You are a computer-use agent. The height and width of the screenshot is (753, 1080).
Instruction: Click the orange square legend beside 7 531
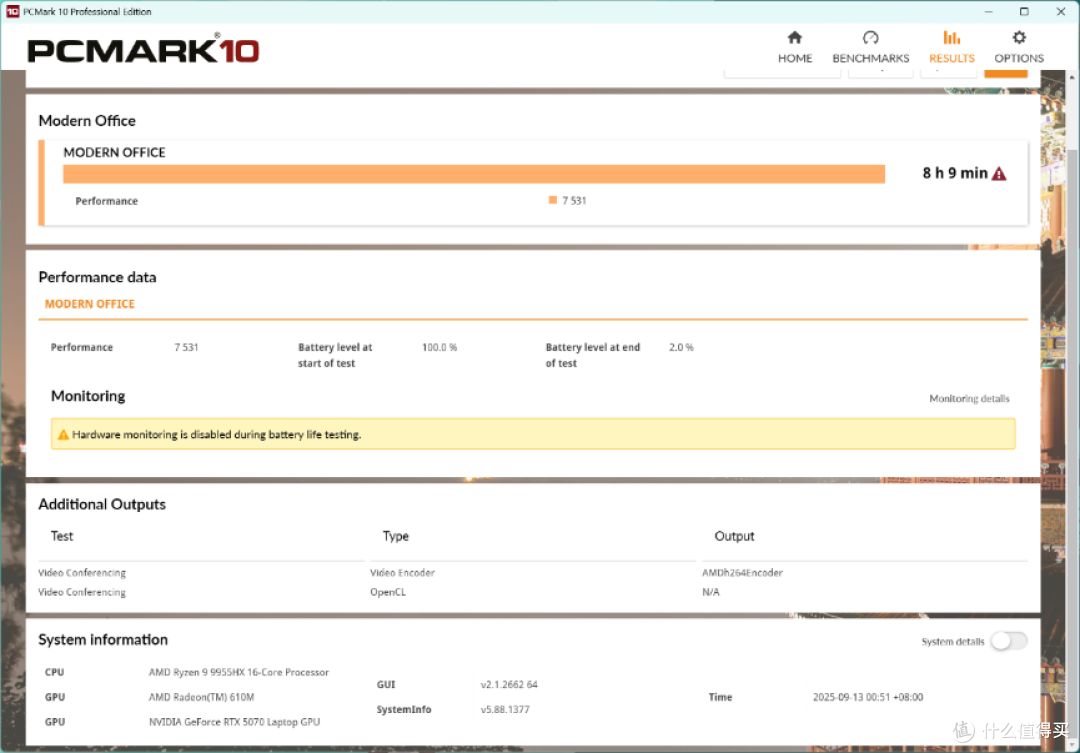click(x=552, y=200)
